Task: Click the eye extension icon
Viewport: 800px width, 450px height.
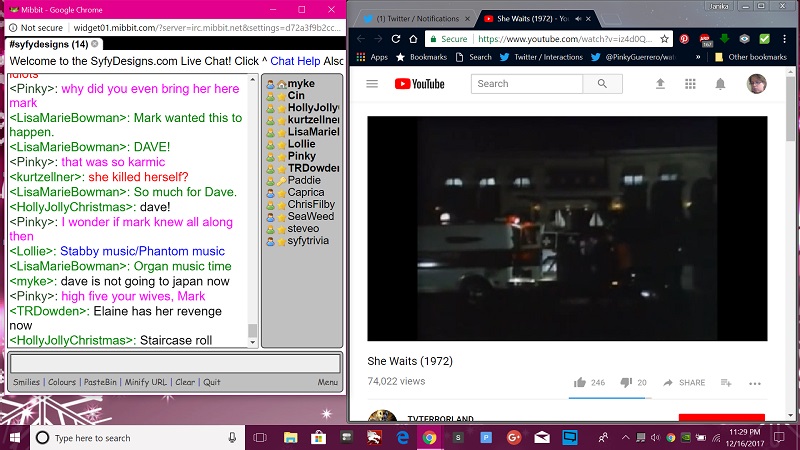Action: (x=744, y=39)
